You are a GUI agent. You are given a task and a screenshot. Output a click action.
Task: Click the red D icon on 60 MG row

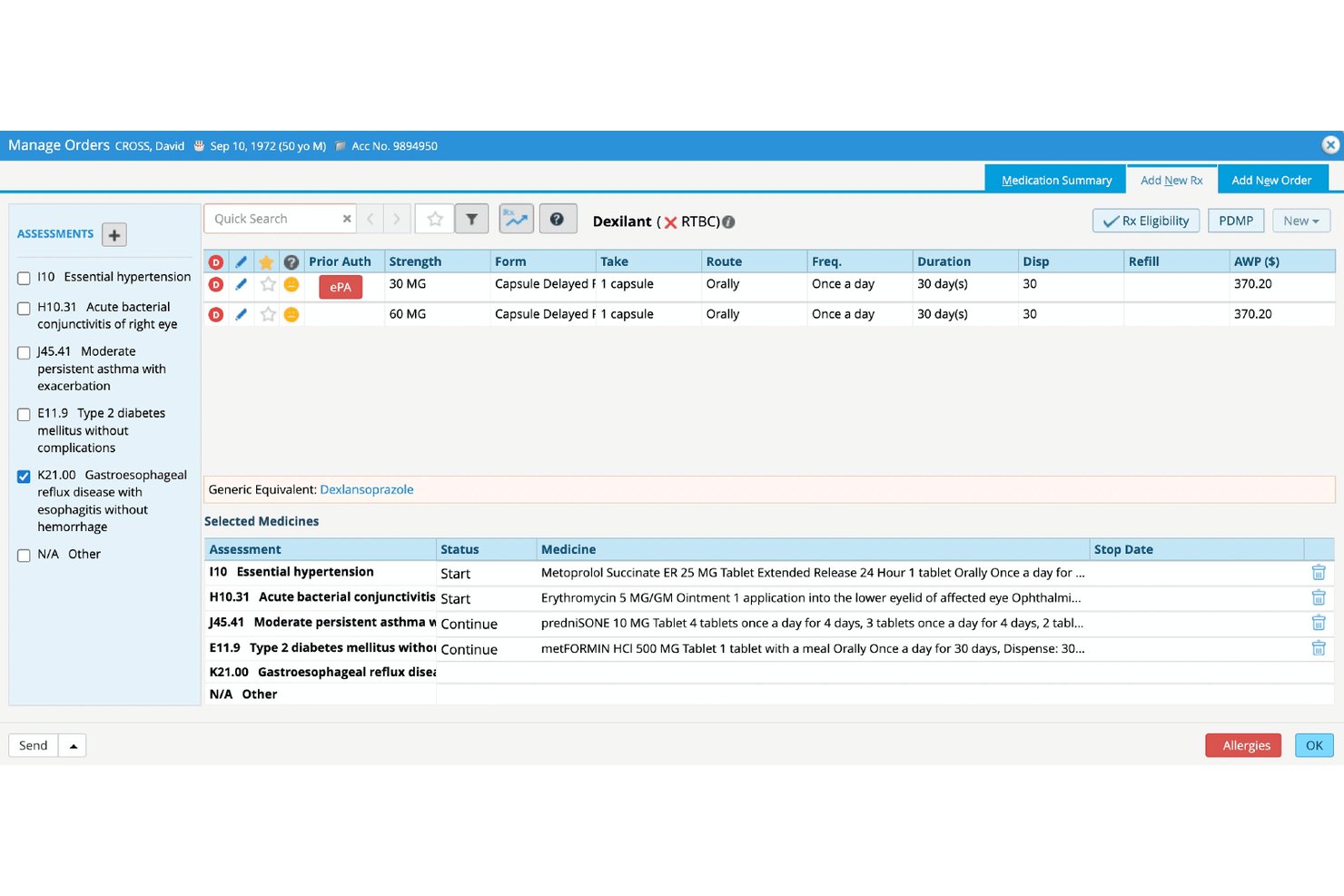216,314
